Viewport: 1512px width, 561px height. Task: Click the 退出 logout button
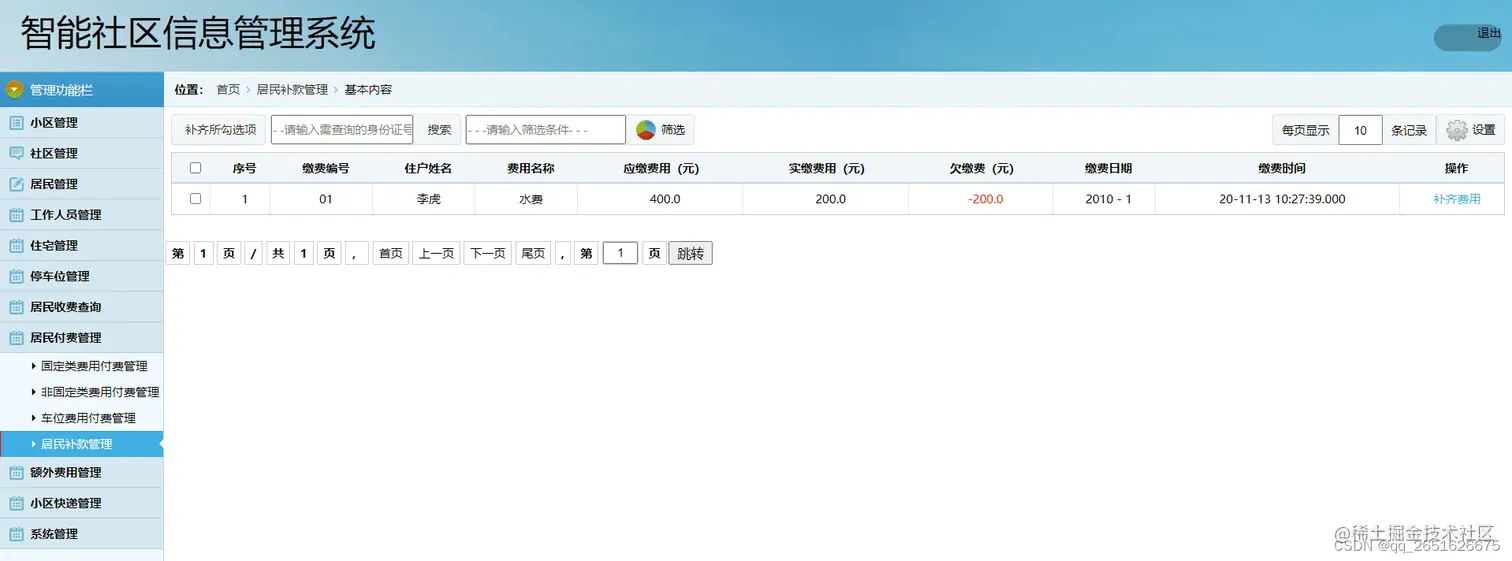(1468, 37)
